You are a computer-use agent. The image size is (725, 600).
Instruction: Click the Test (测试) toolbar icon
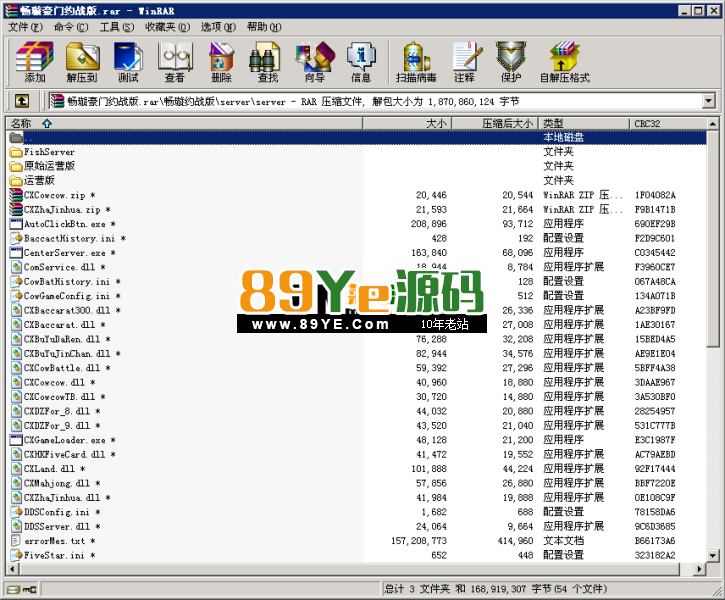pos(128,56)
